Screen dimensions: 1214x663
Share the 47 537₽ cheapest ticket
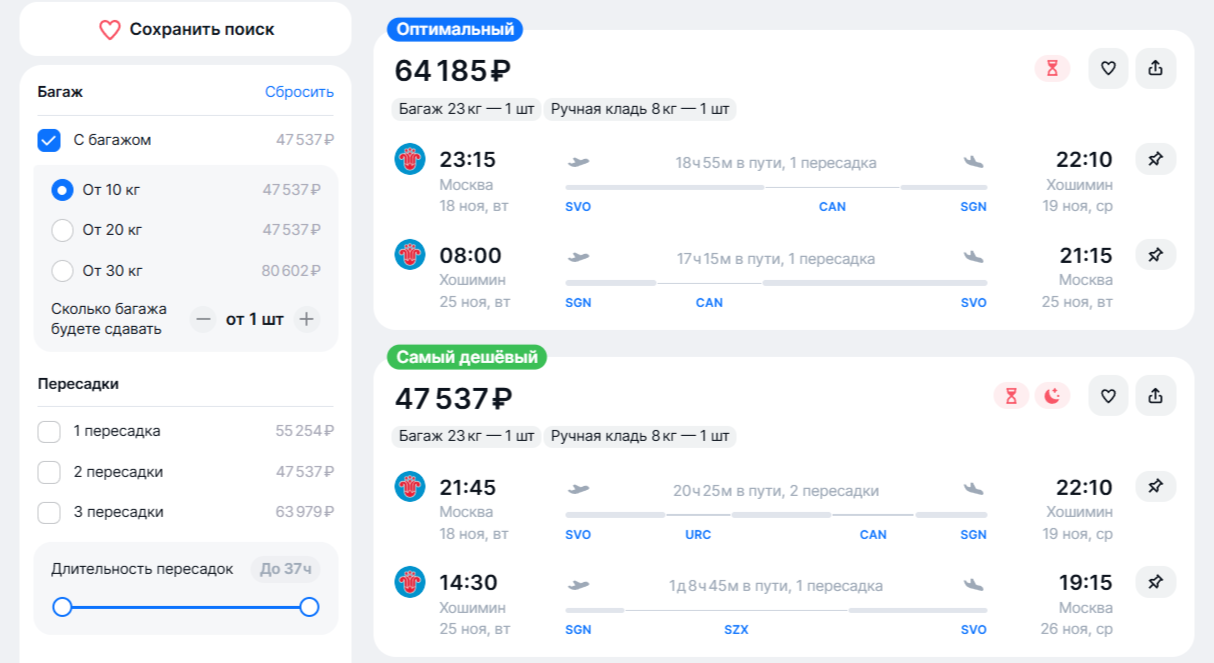tap(1156, 396)
